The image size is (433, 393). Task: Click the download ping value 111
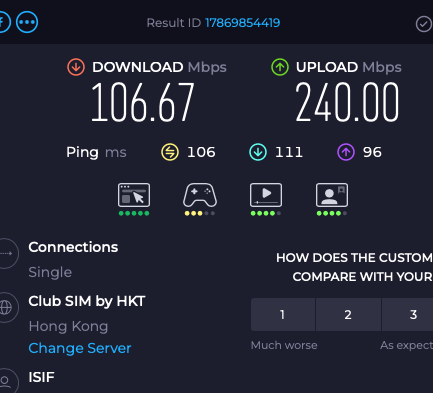coord(289,152)
